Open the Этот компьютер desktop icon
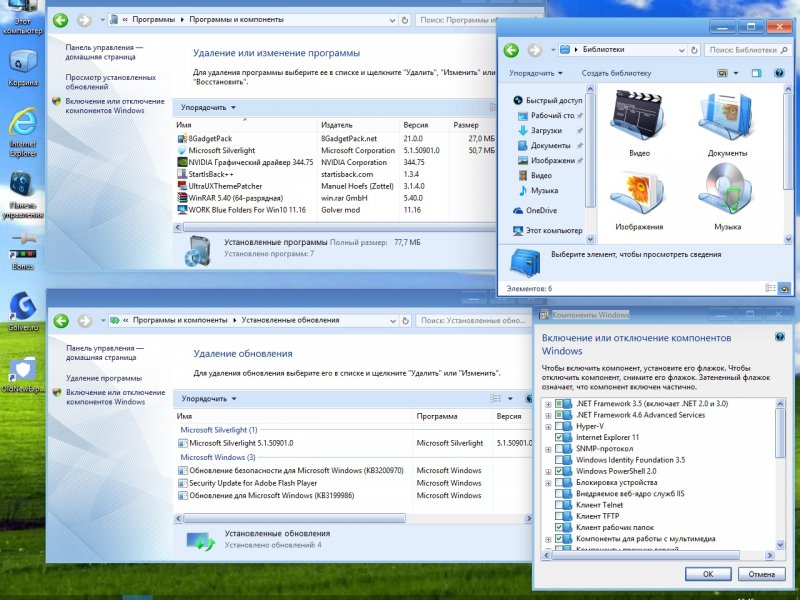800x600 pixels. click(21, 16)
